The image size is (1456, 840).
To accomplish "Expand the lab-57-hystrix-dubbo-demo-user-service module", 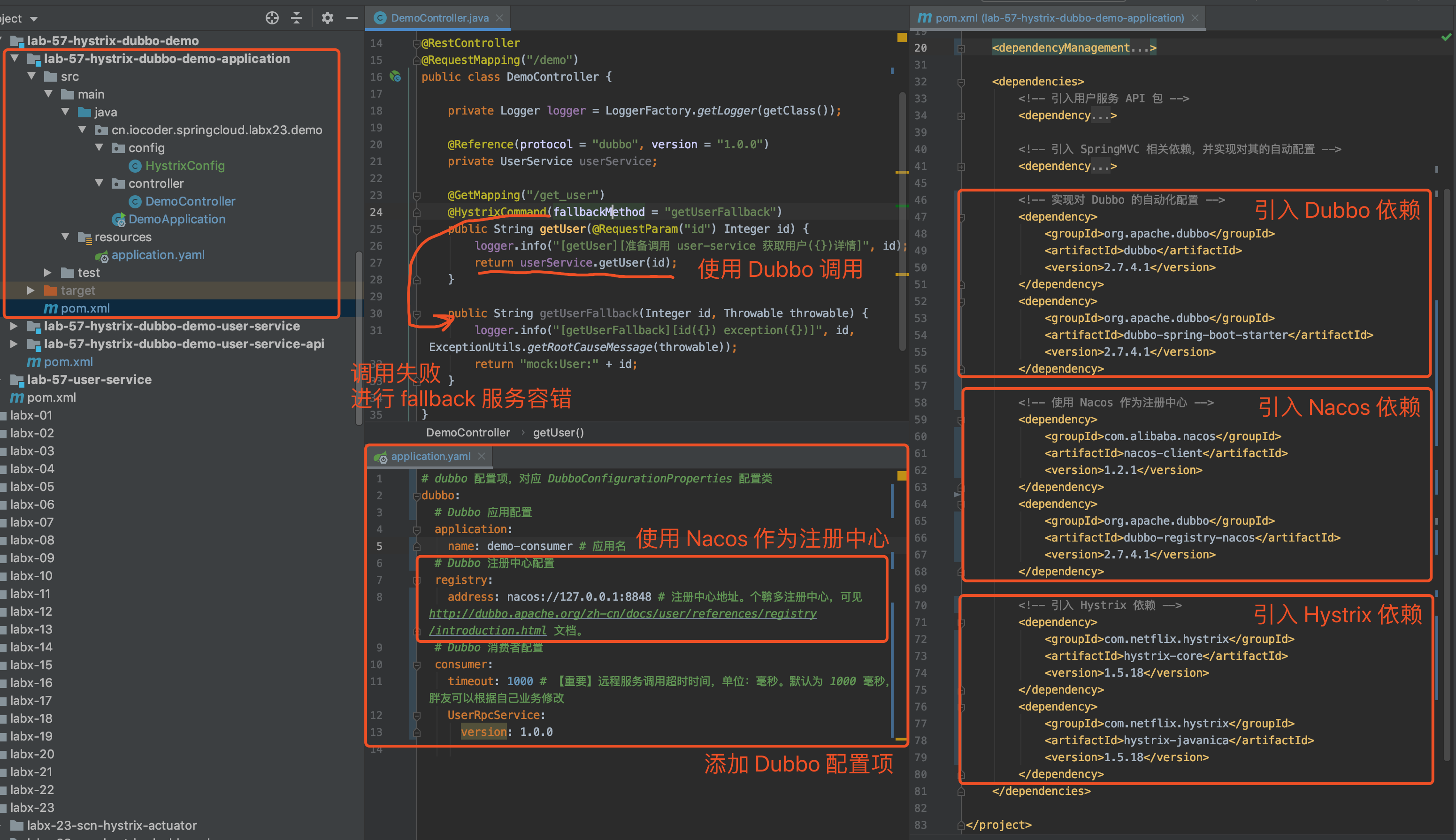I will coord(14,327).
